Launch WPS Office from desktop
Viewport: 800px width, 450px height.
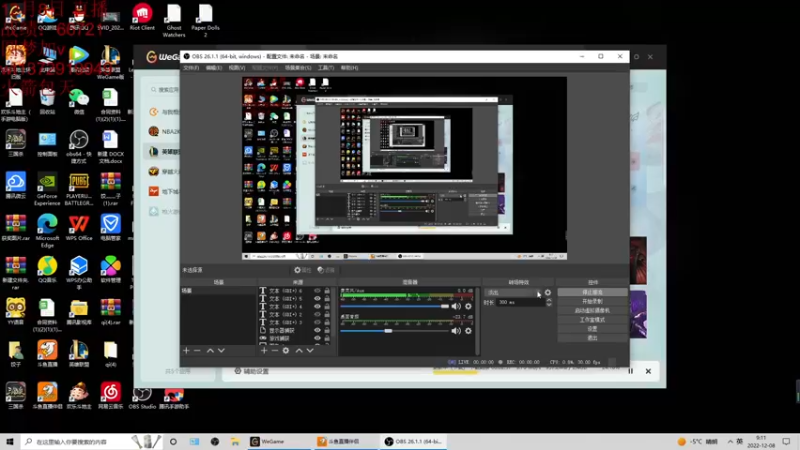click(79, 228)
